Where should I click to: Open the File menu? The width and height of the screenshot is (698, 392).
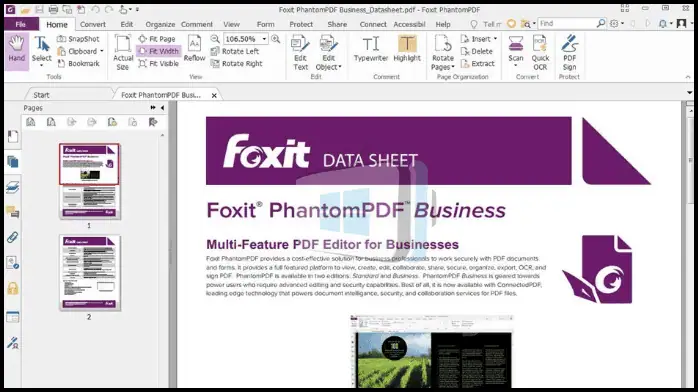tap(20, 24)
